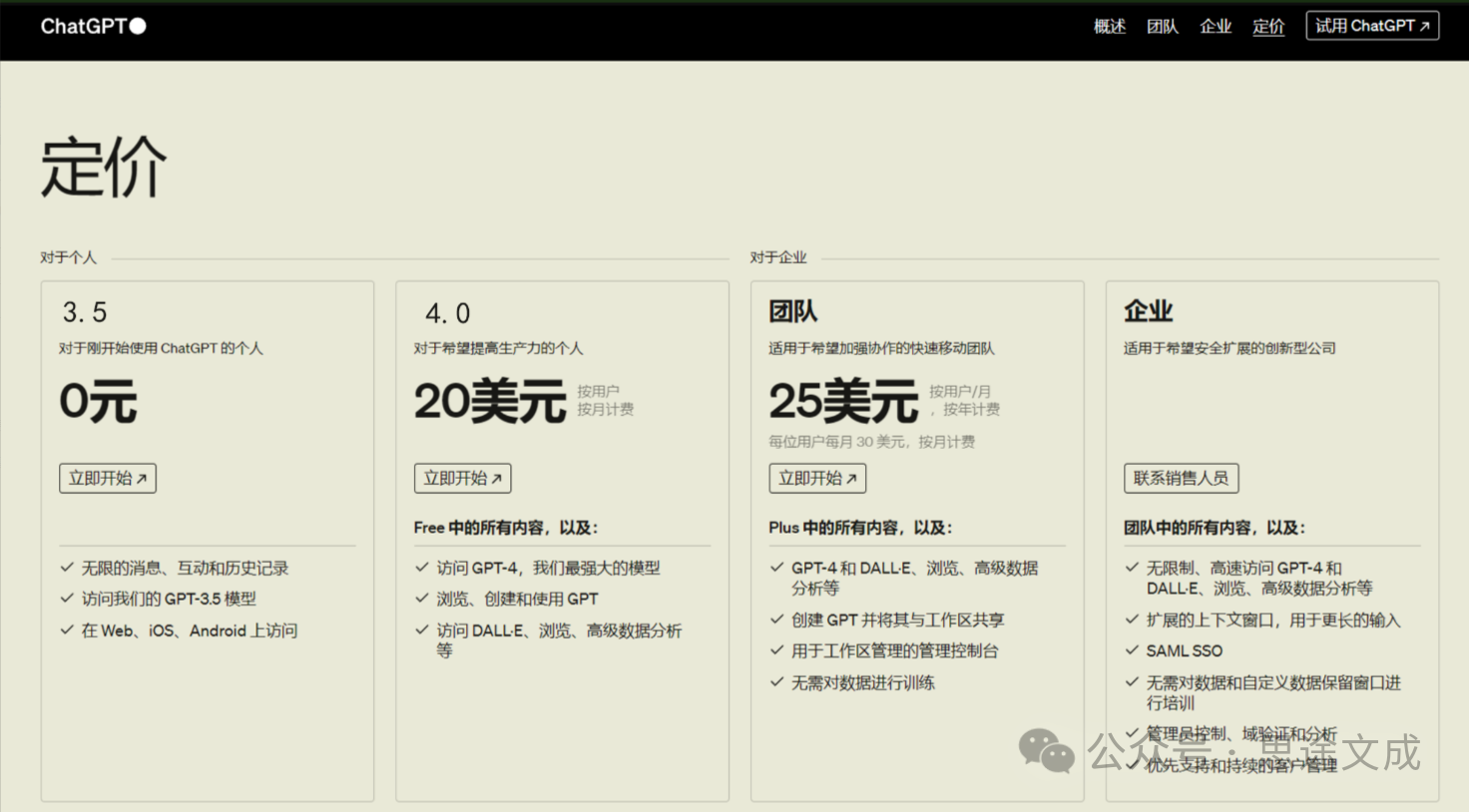Click the 对于个人 section label
This screenshot has width=1469, height=812.
69,257
